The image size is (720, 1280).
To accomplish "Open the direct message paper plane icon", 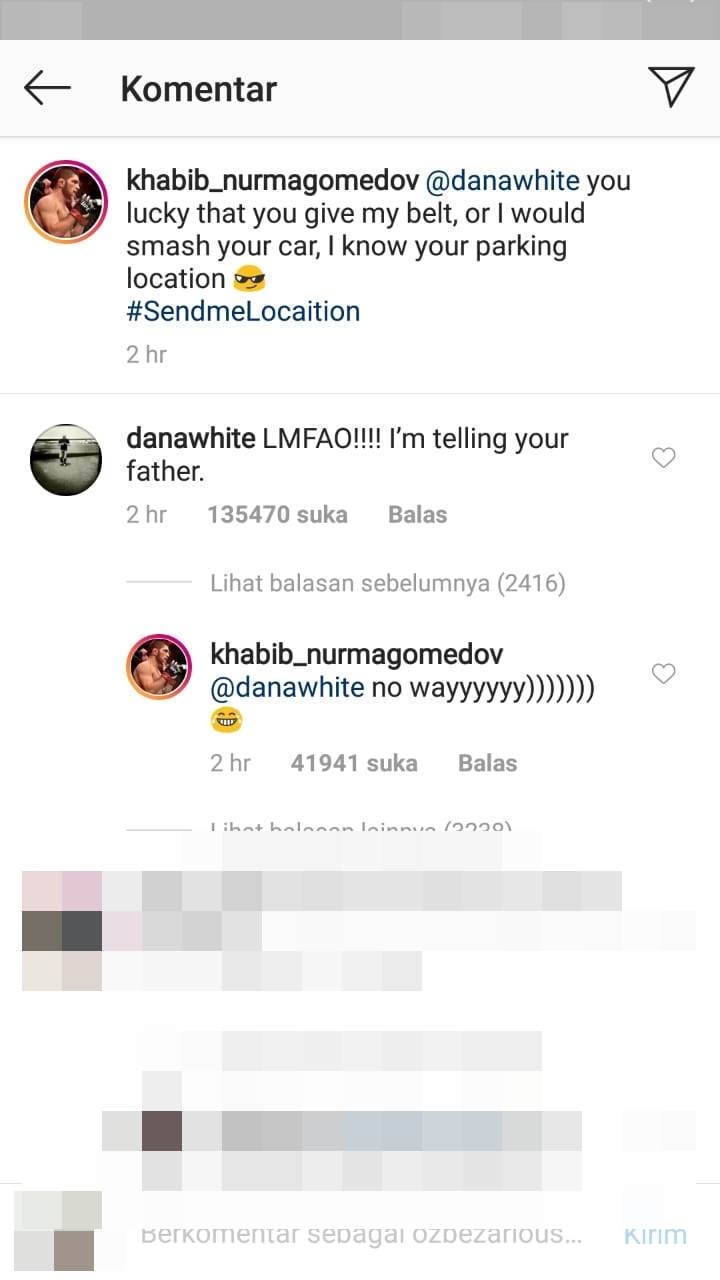I will click(671, 87).
